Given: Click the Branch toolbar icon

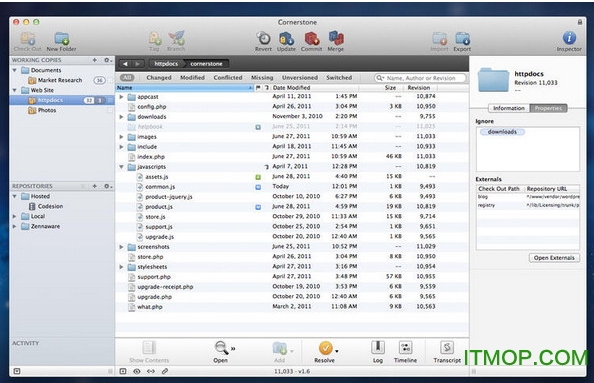Looking at the screenshot, I should [176, 39].
